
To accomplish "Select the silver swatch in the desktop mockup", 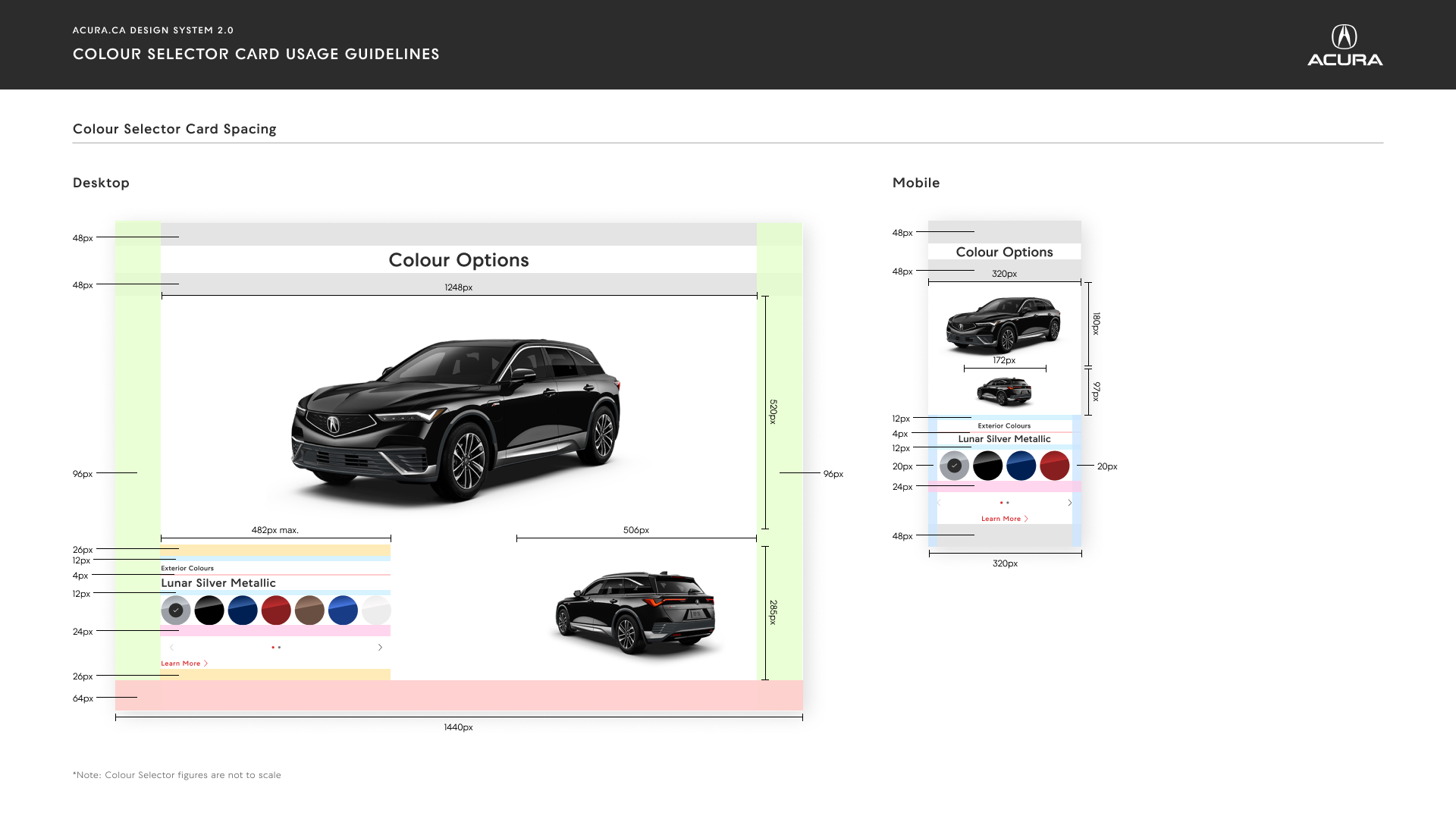I will [x=176, y=610].
